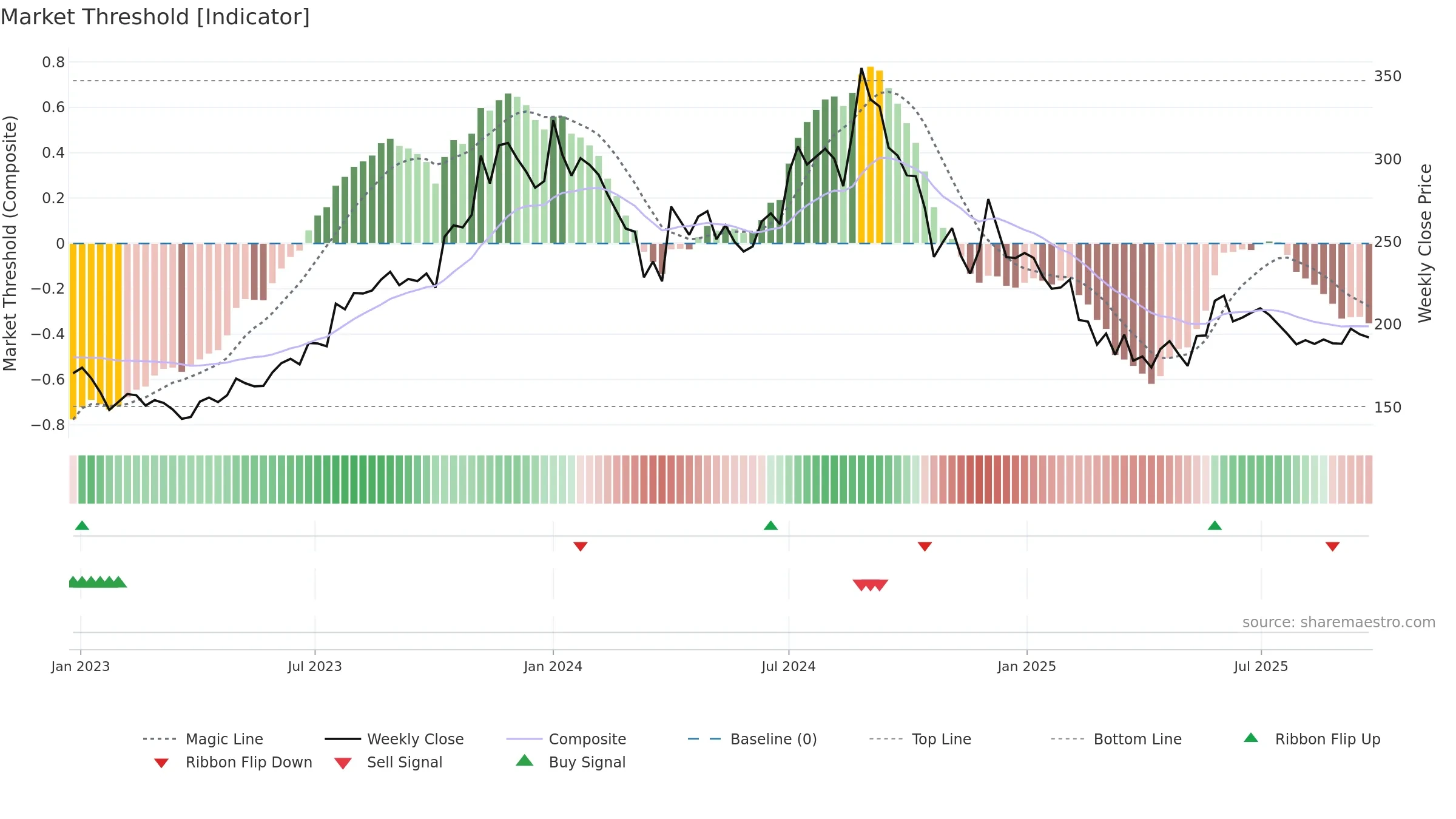1456x819 pixels.
Task: Toggle the Sell Signal legend entry
Action: point(388,762)
